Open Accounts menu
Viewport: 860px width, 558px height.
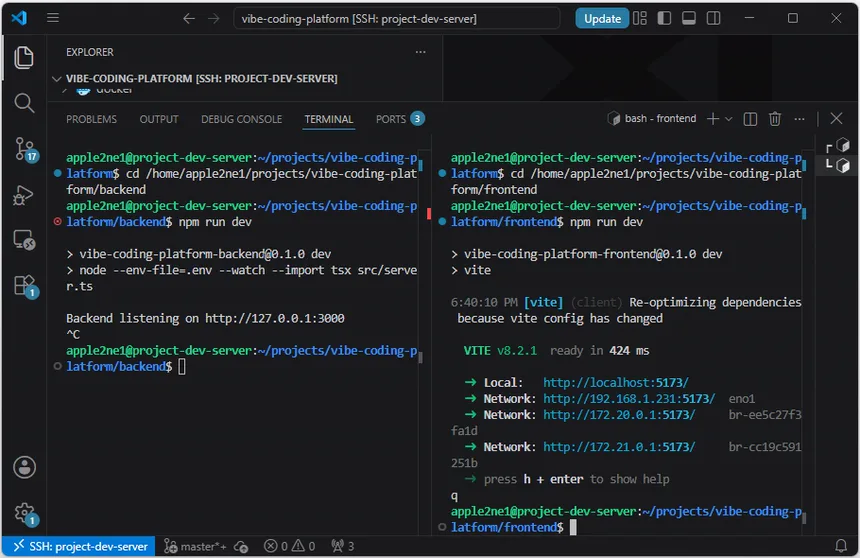(24, 467)
